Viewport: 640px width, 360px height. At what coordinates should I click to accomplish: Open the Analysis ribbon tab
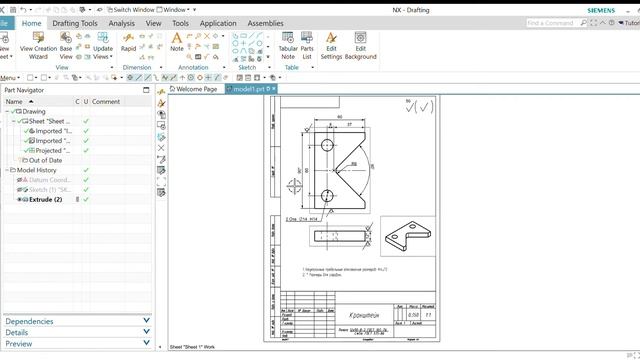coord(122,23)
